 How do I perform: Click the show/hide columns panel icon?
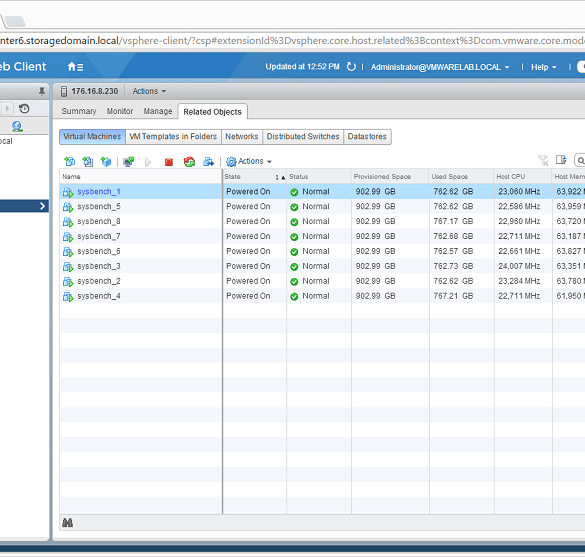click(561, 160)
